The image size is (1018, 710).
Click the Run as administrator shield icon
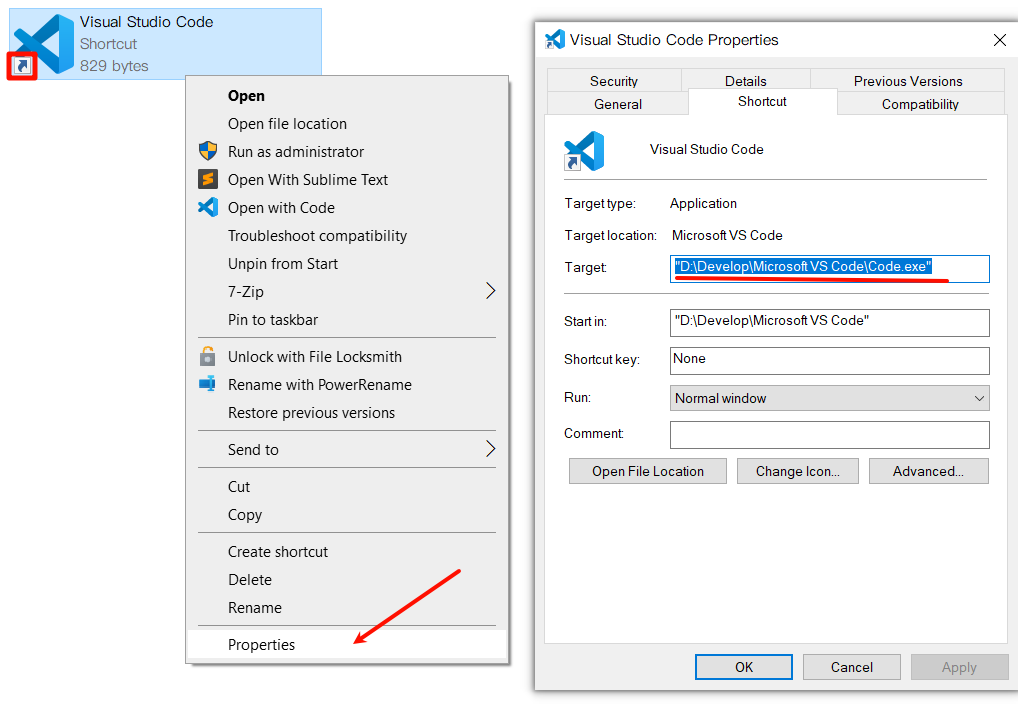pos(208,152)
